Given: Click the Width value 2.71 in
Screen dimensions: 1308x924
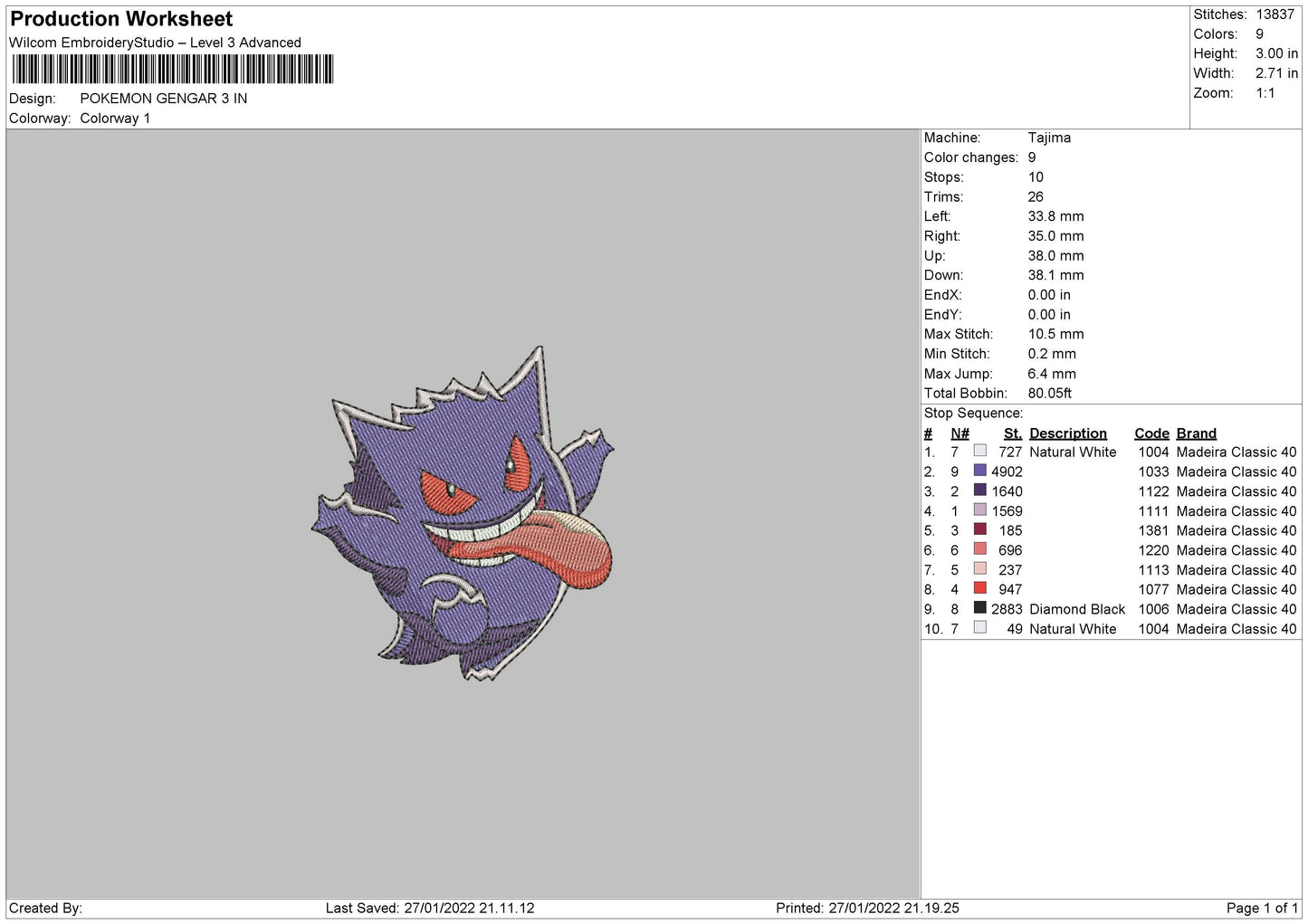Looking at the screenshot, I should 1276,73.
